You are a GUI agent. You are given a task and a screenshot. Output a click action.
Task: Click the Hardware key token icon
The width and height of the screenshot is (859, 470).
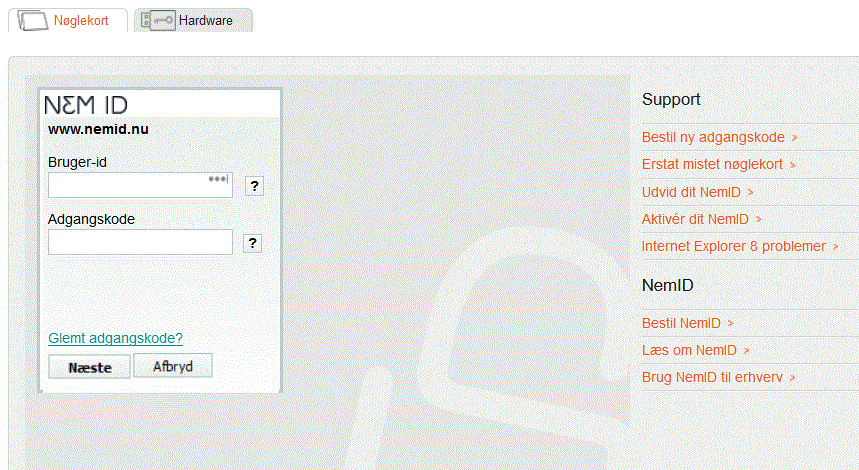(x=159, y=20)
